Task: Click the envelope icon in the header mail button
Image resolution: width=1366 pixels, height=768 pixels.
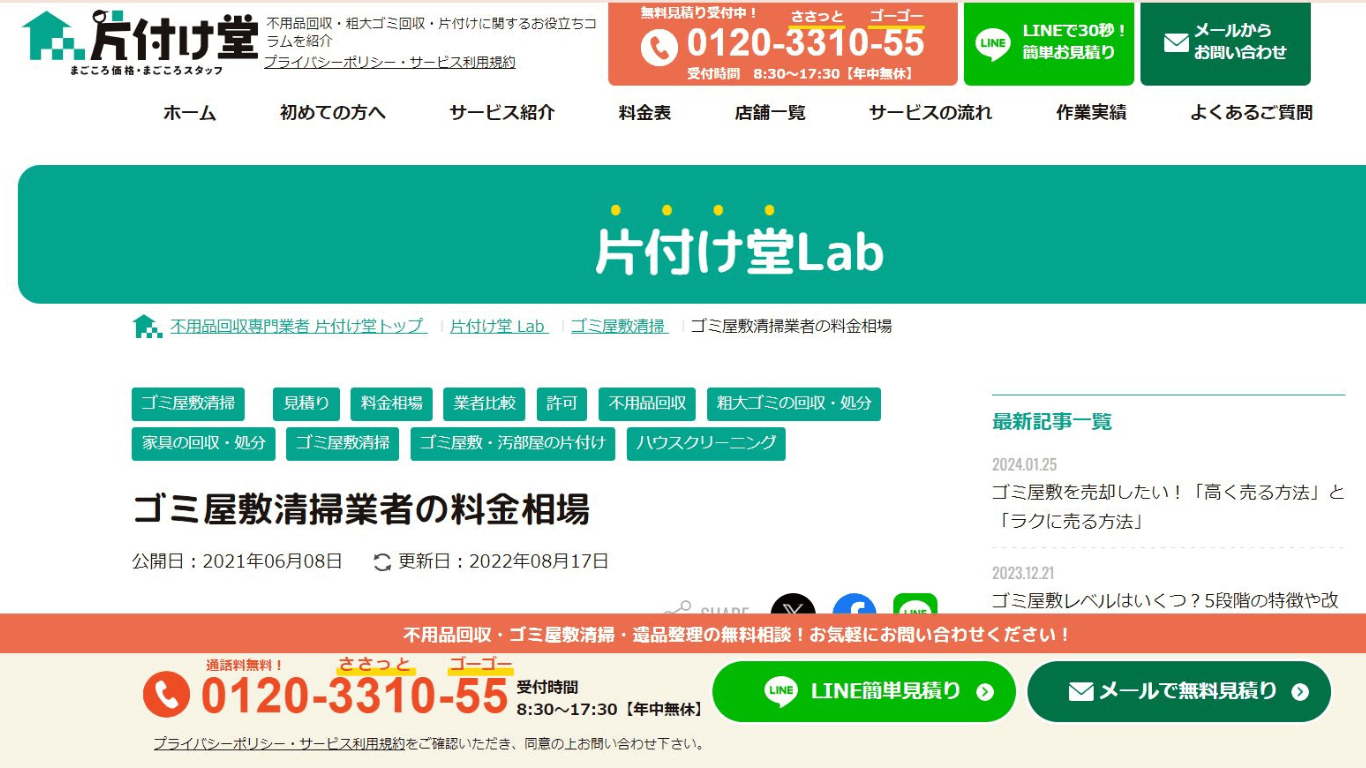Action: [1177, 43]
